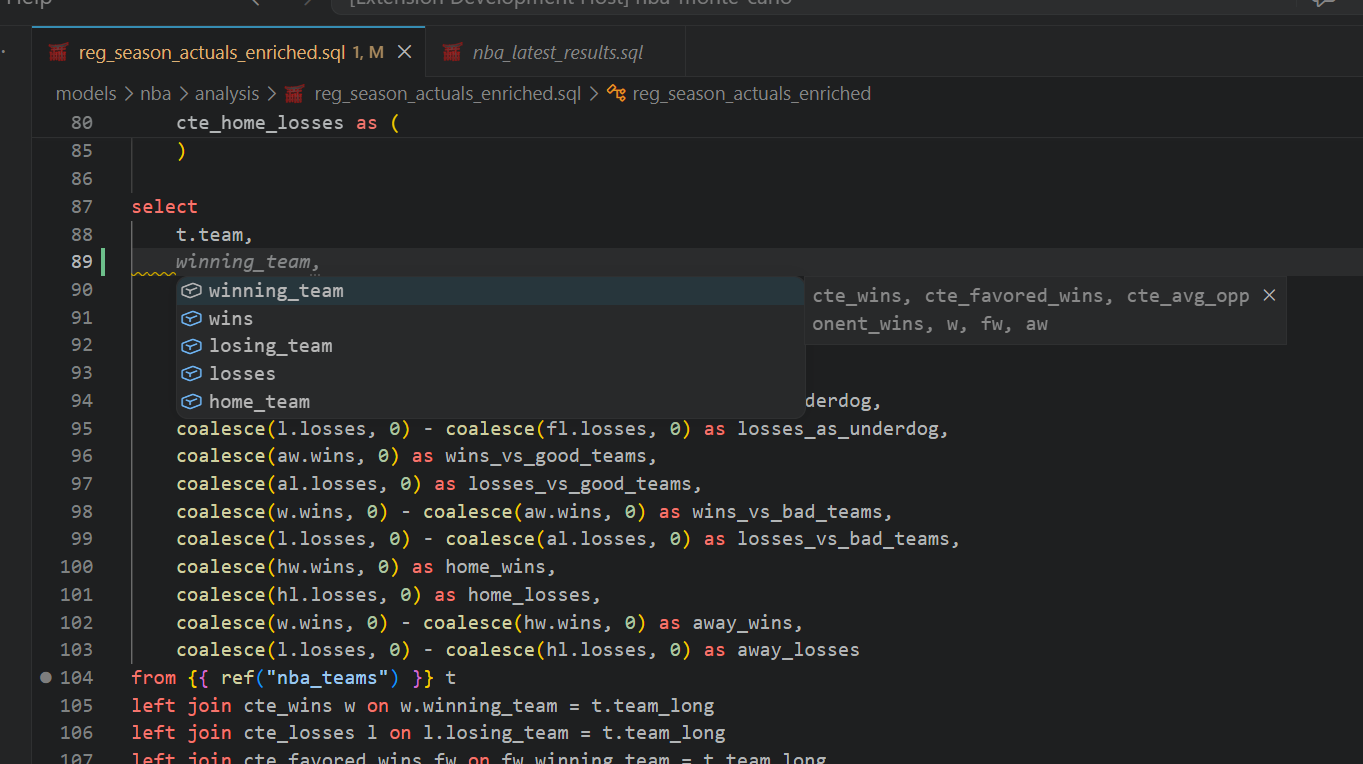Click away_losses alias on line 103
The height and width of the screenshot is (764, 1363).
798,650
